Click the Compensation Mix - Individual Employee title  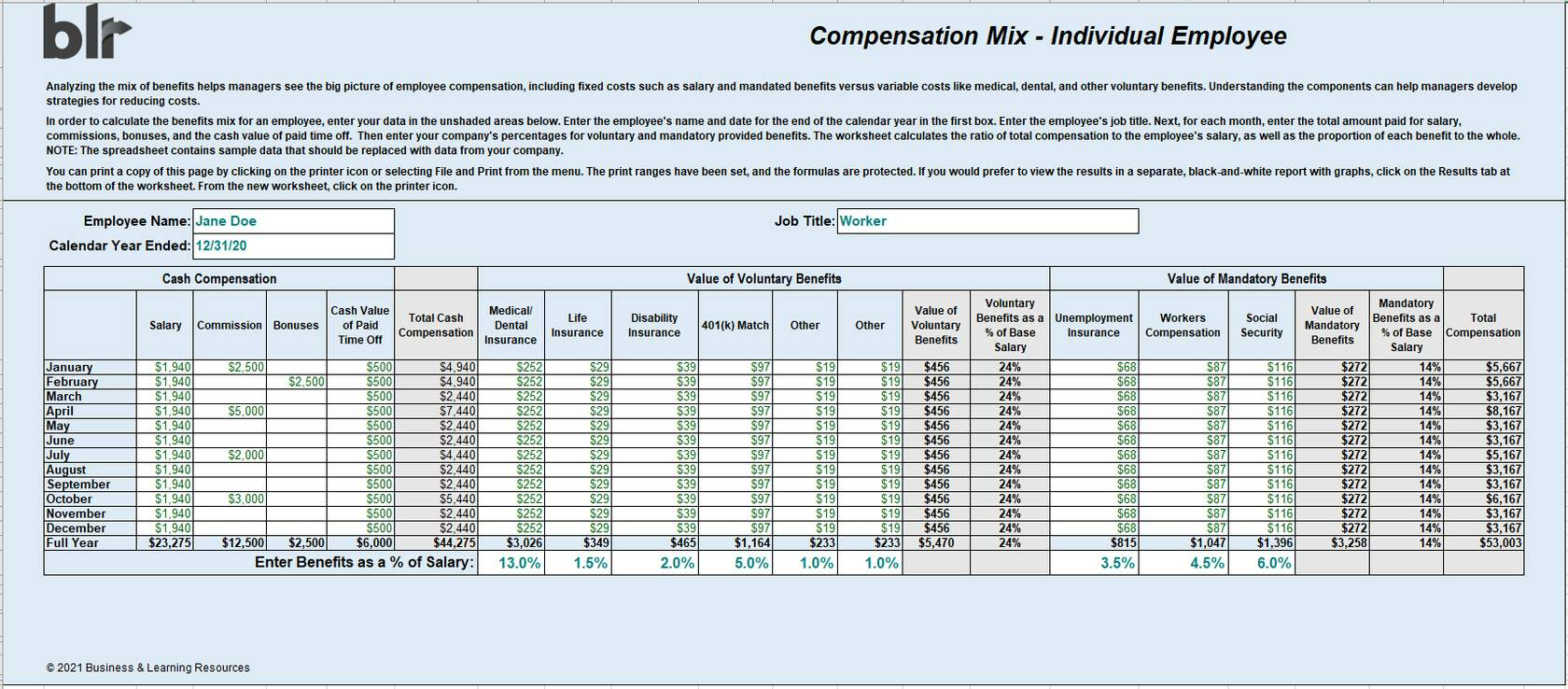[1047, 35]
